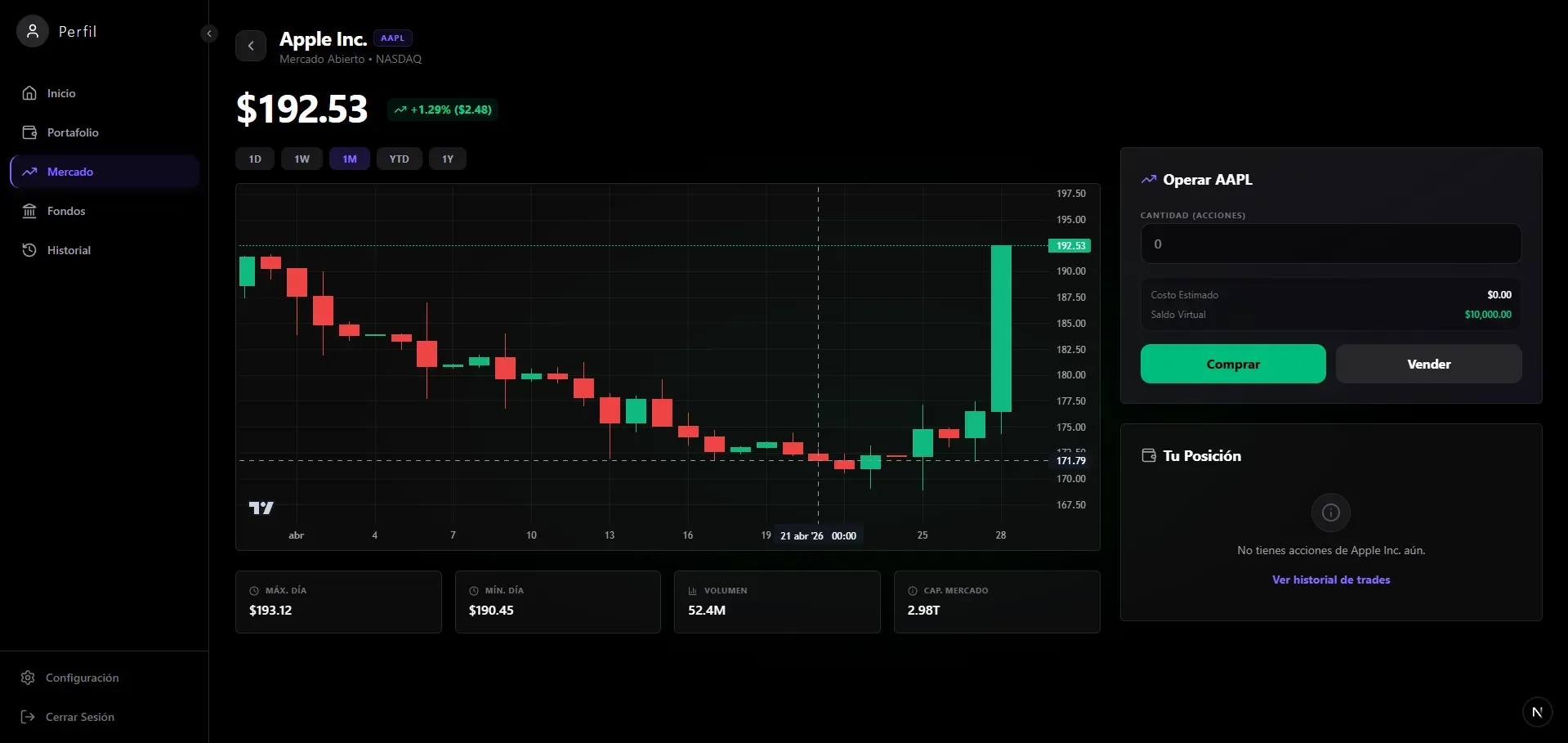The width and height of the screenshot is (1568, 743).
Task: Click the AAPL ticker badge
Action: click(x=392, y=38)
